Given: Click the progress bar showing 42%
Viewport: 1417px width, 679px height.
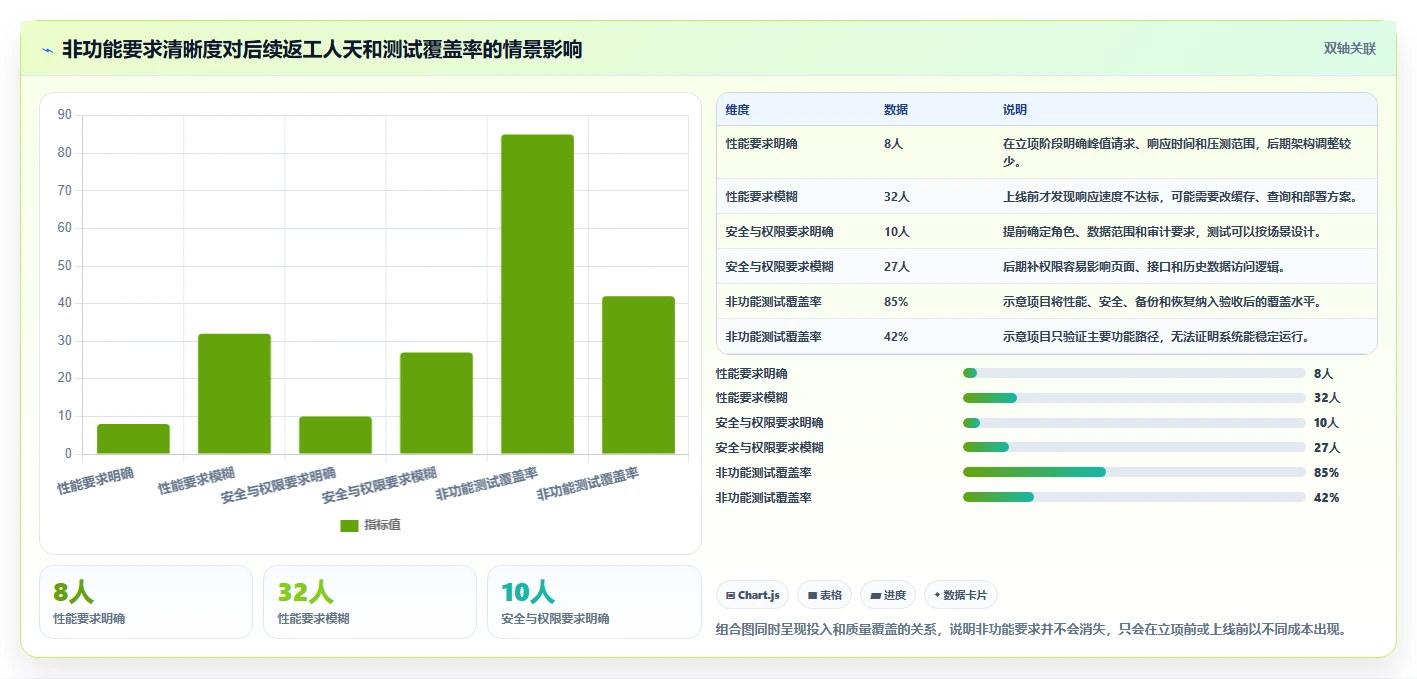Looking at the screenshot, I should click(1134, 497).
